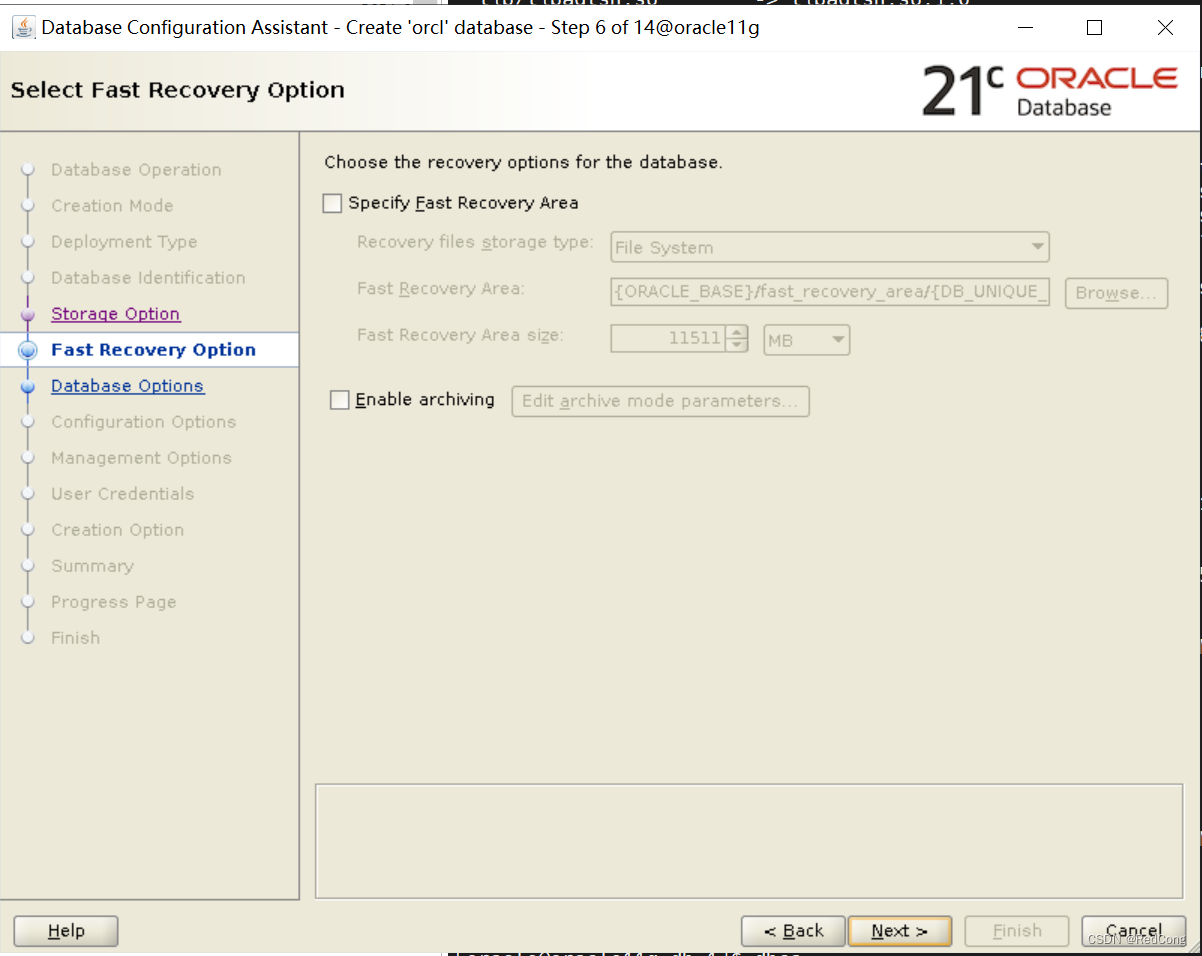This screenshot has height=956, width=1202.
Task: Click the Creation Option step
Action: 118,530
